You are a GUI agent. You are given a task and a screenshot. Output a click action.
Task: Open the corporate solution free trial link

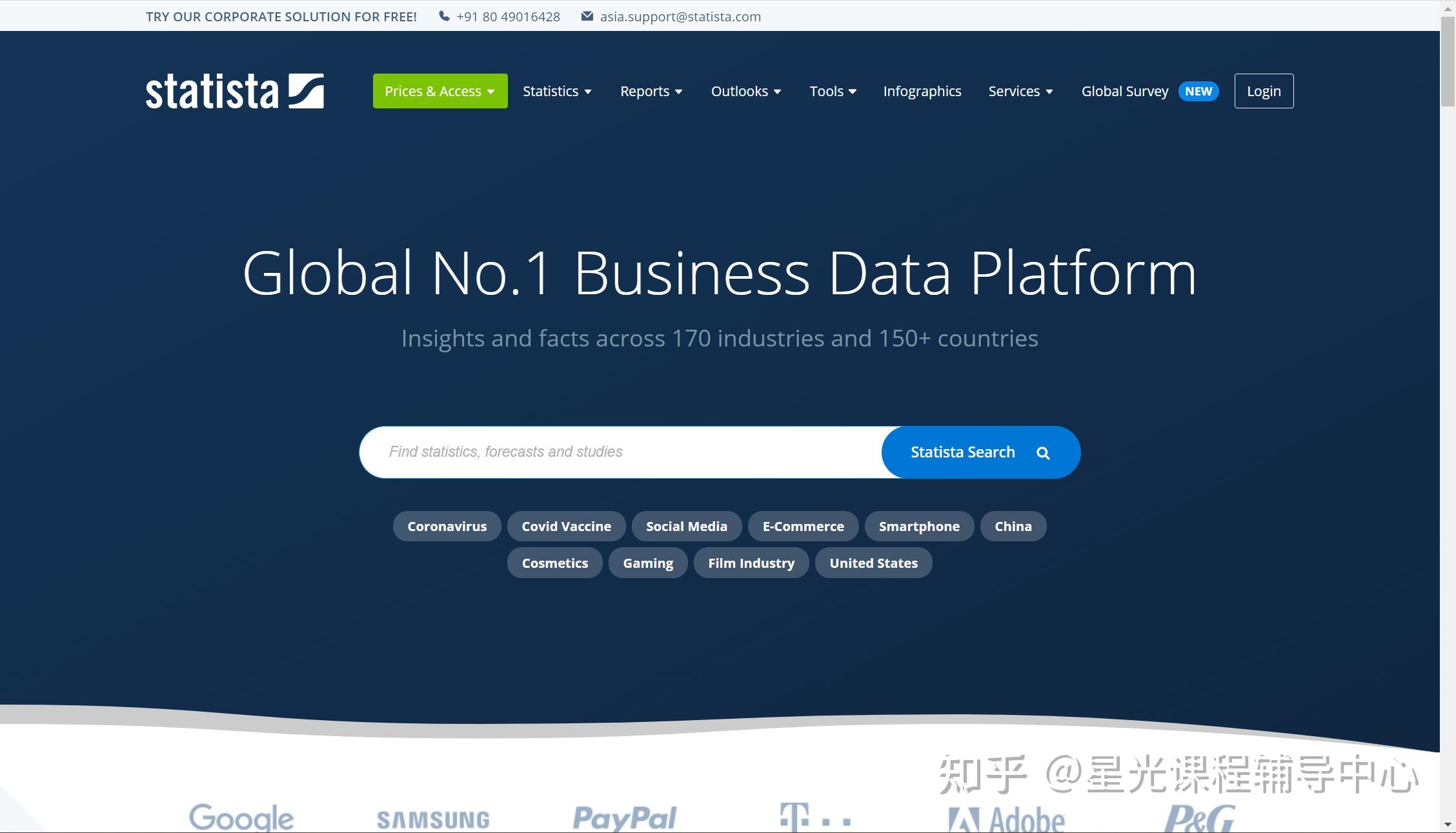281,16
